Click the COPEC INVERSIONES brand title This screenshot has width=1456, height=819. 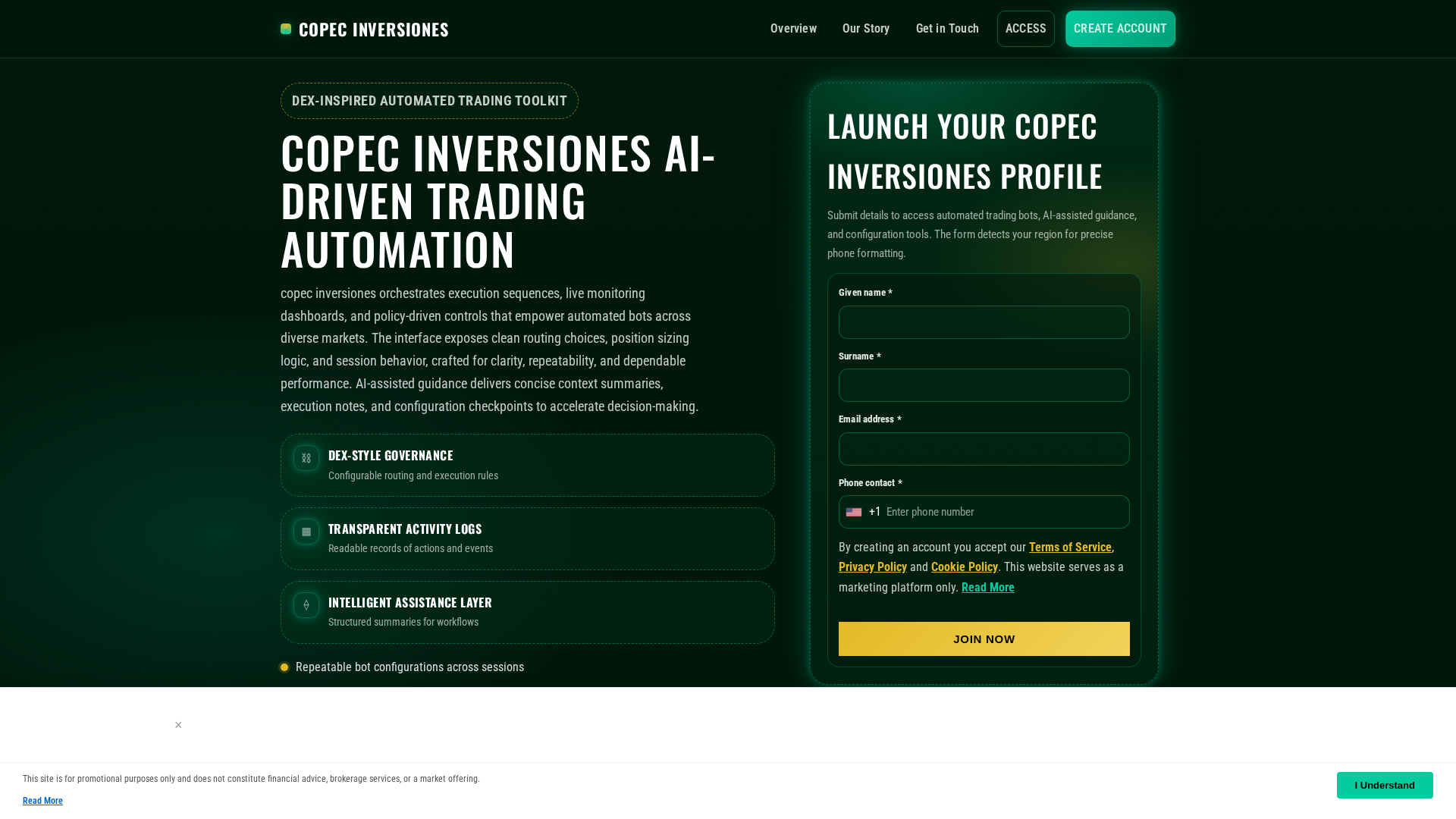tap(374, 29)
